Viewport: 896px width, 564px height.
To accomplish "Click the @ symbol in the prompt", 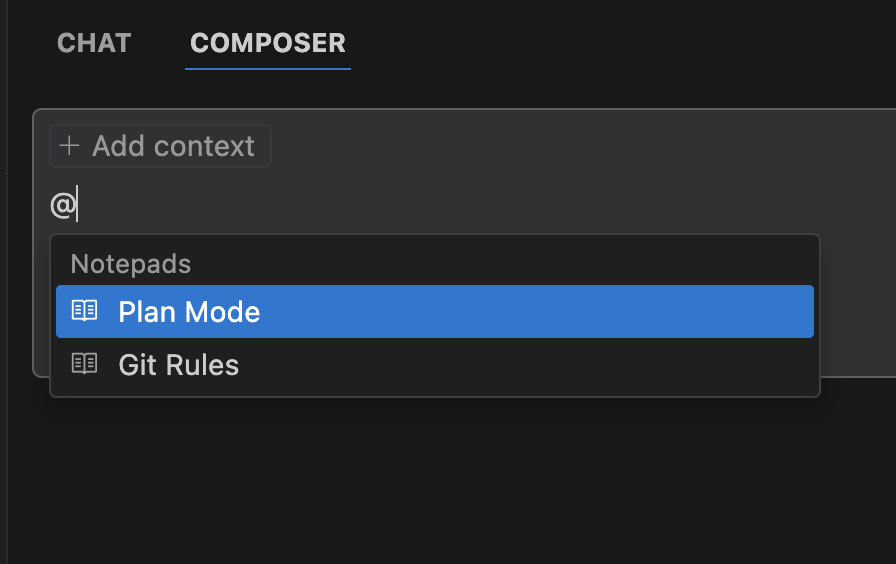I will (x=62, y=206).
